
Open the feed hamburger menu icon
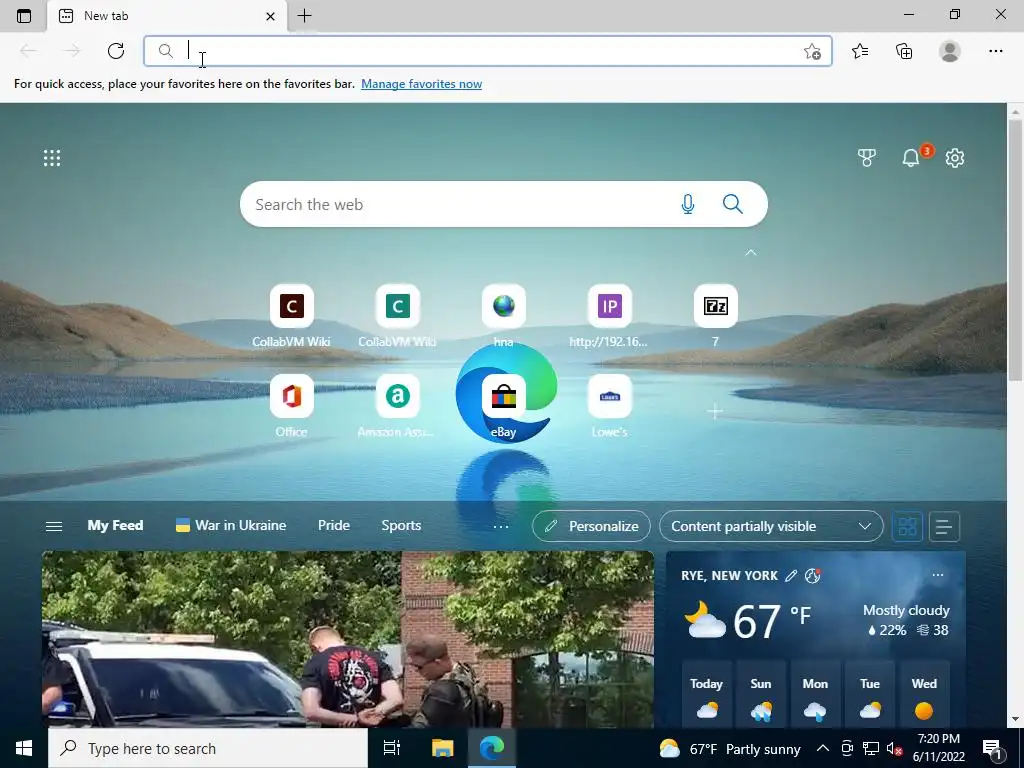point(54,526)
